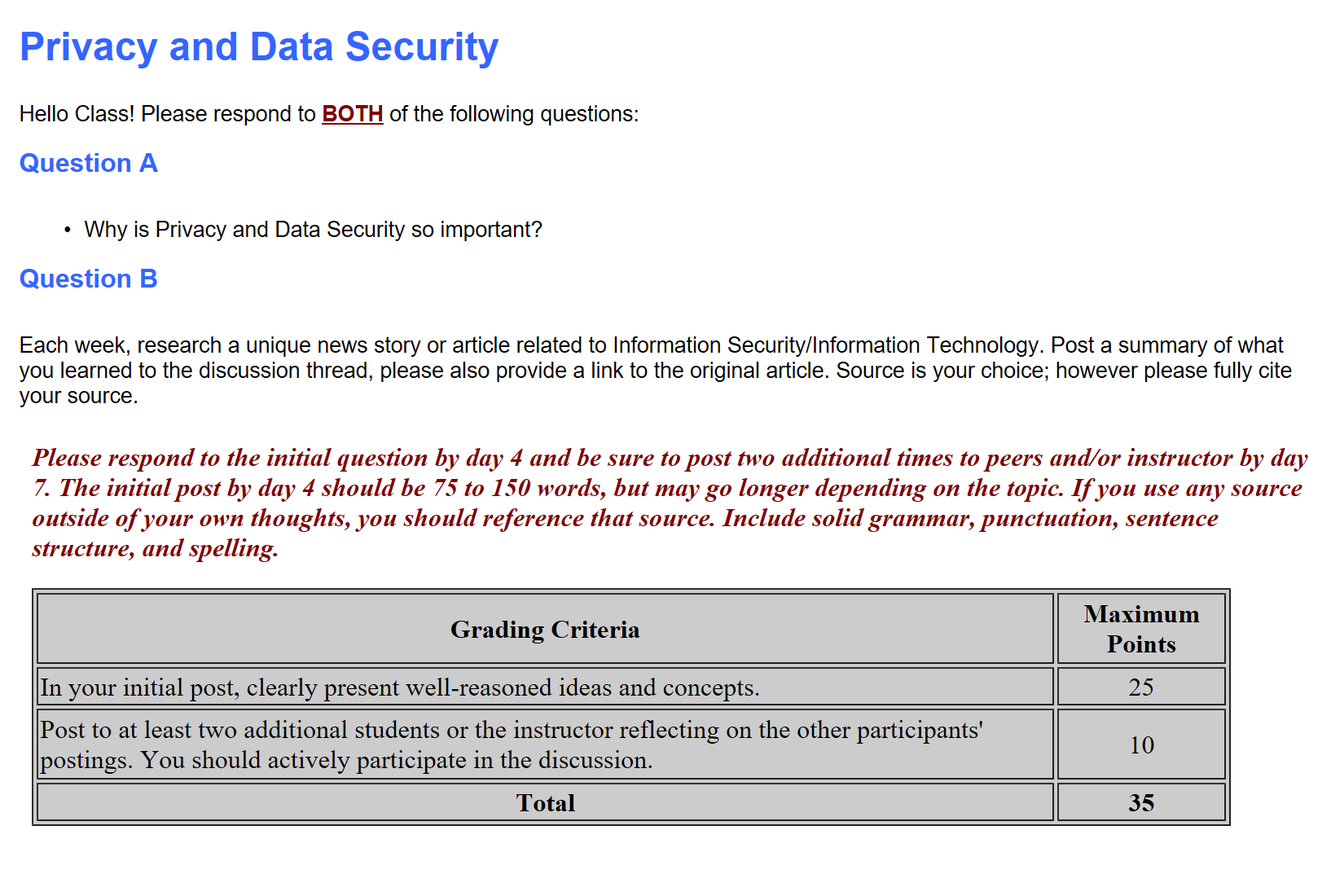Click the 25 points cell
The image size is (1331, 896).
(1141, 687)
